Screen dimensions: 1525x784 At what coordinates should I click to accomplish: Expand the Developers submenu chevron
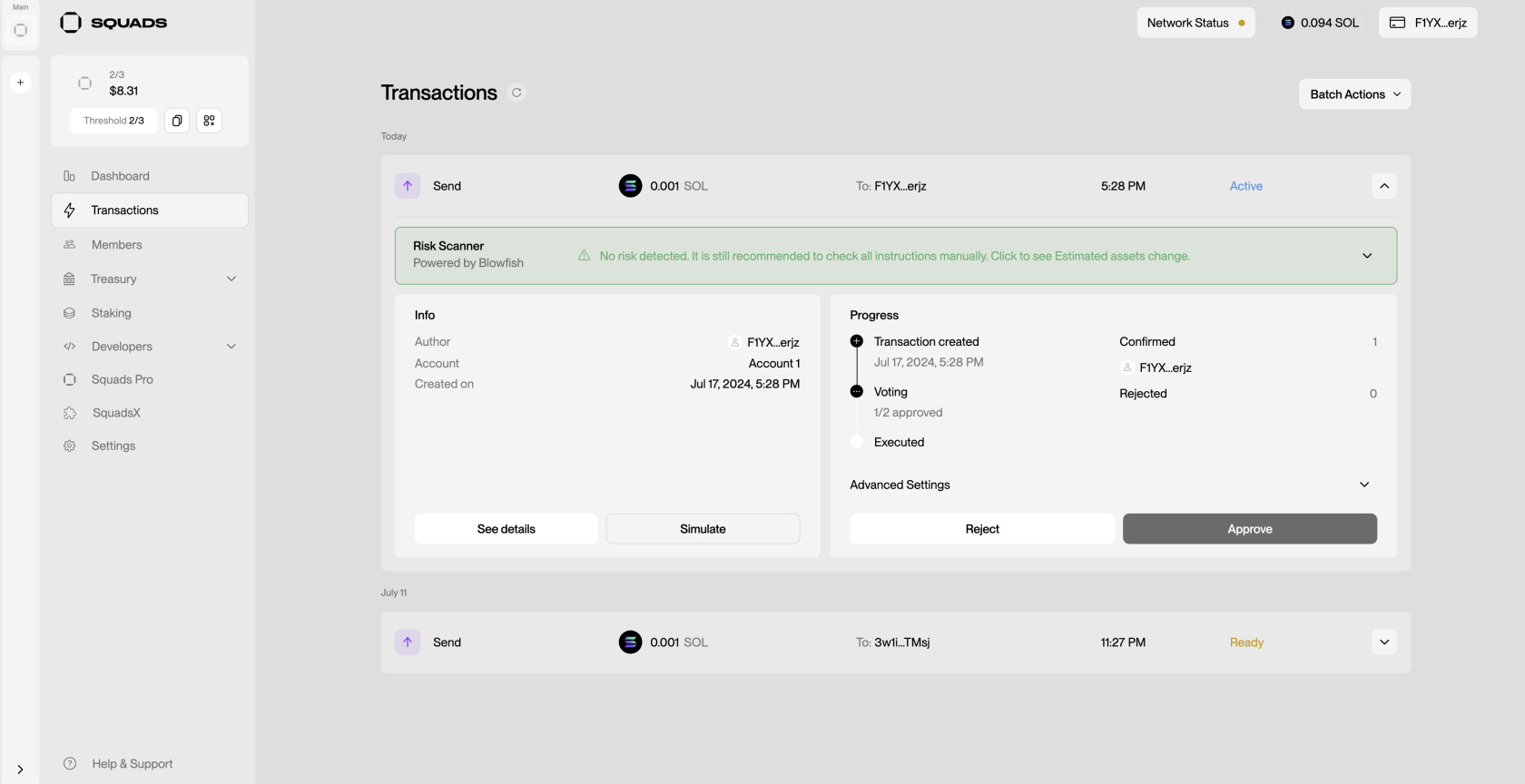231,347
